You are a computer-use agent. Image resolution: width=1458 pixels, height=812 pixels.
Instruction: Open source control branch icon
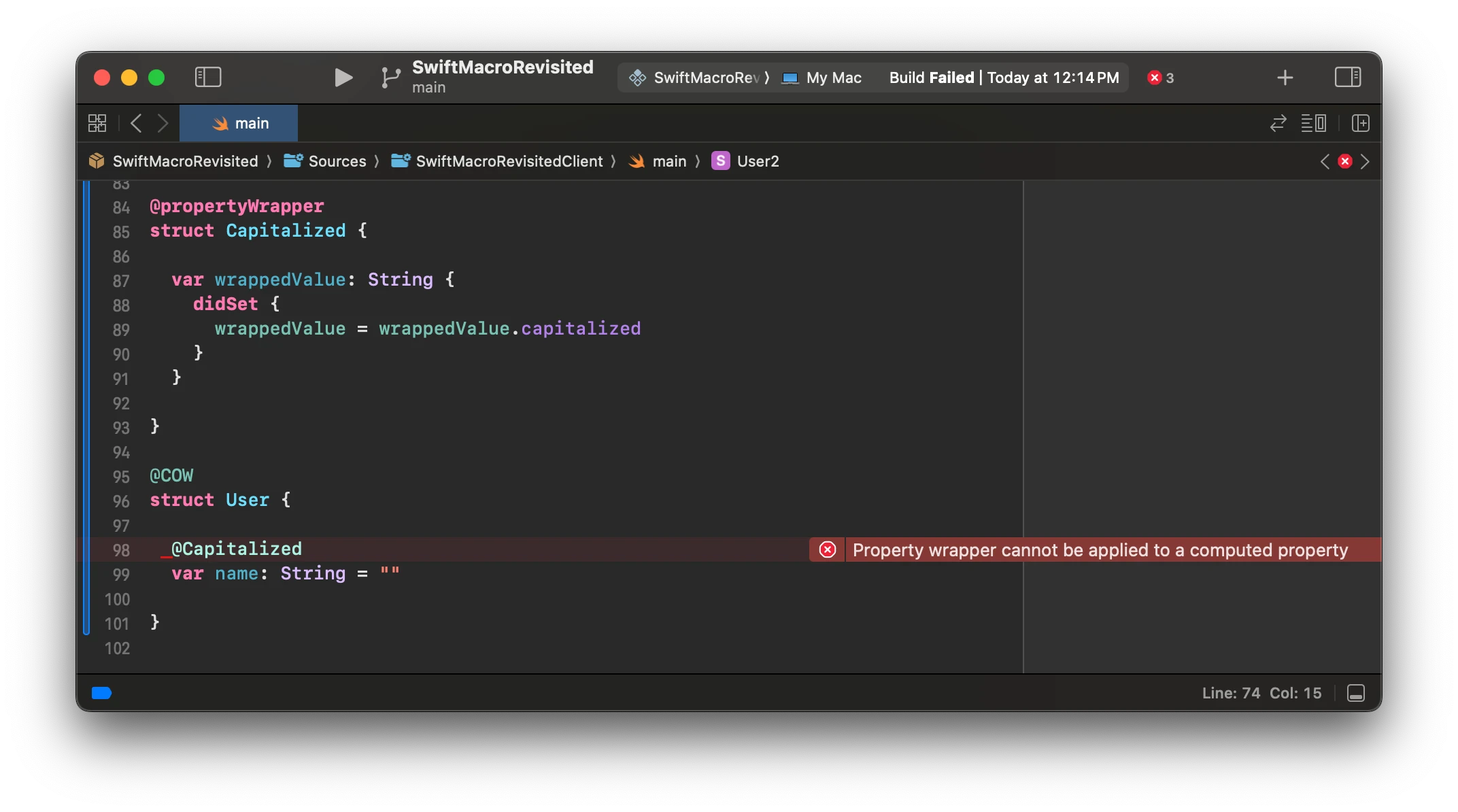click(x=390, y=78)
